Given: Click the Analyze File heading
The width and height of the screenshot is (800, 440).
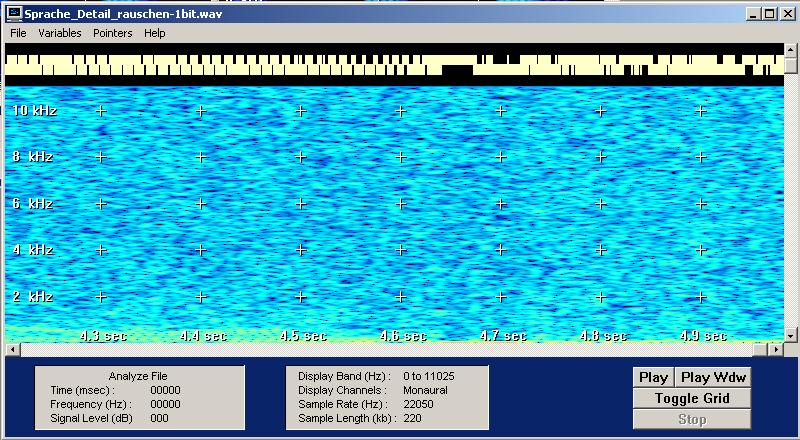Looking at the screenshot, I should tap(138, 376).
